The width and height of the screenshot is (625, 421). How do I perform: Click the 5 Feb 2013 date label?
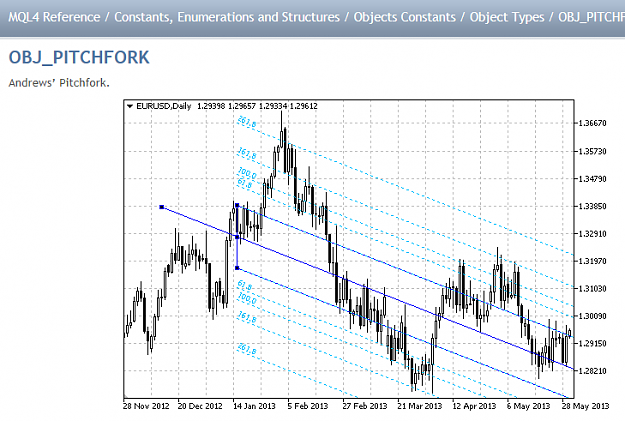[308, 406]
